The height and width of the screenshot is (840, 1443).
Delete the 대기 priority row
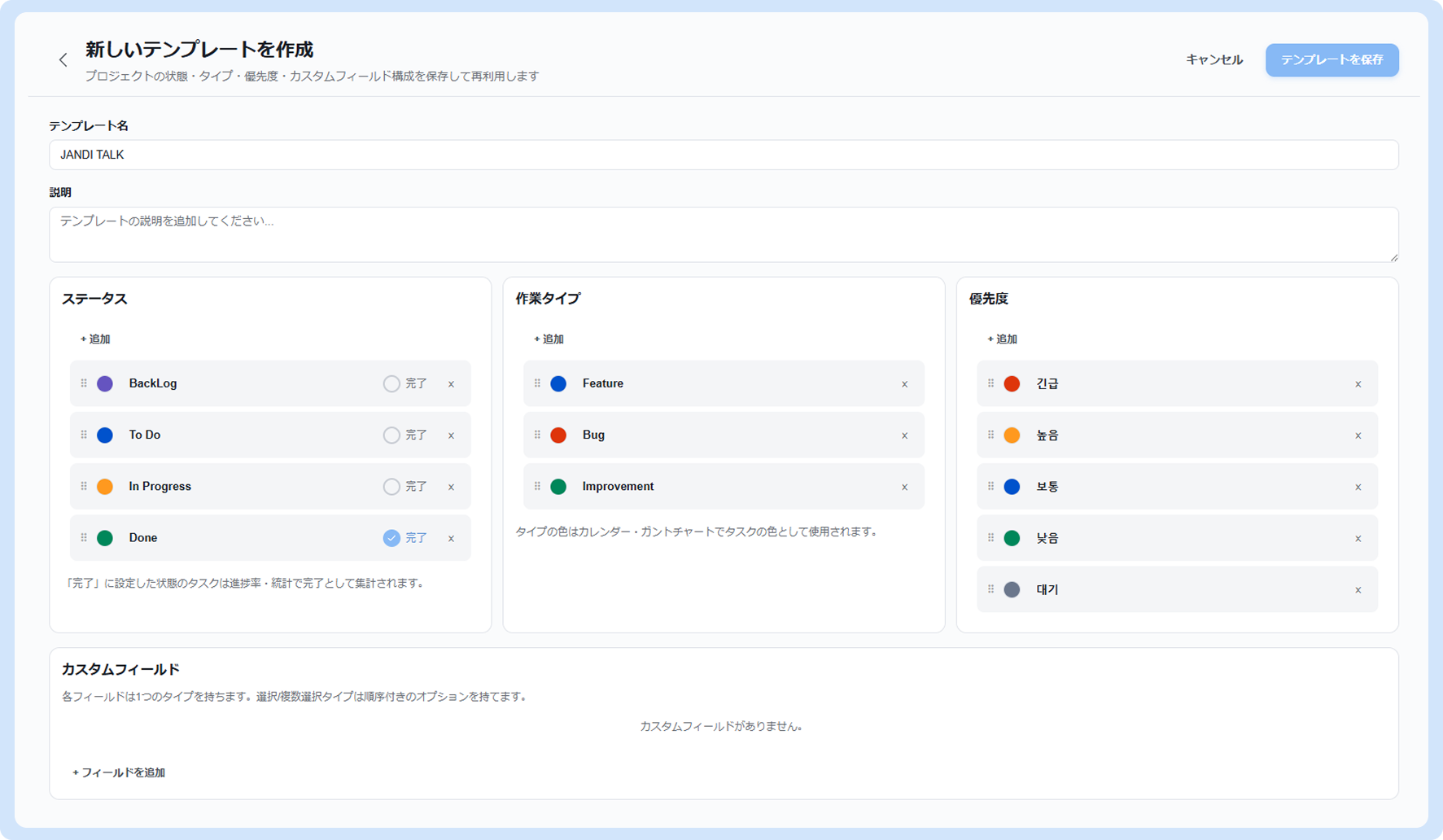click(1358, 590)
